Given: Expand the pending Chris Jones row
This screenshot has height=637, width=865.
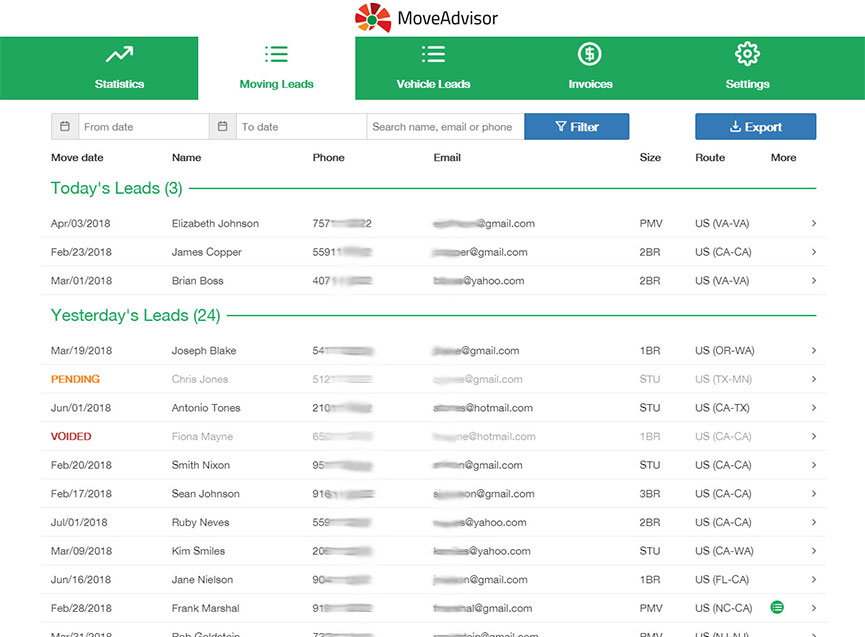Looking at the screenshot, I should coord(814,380).
